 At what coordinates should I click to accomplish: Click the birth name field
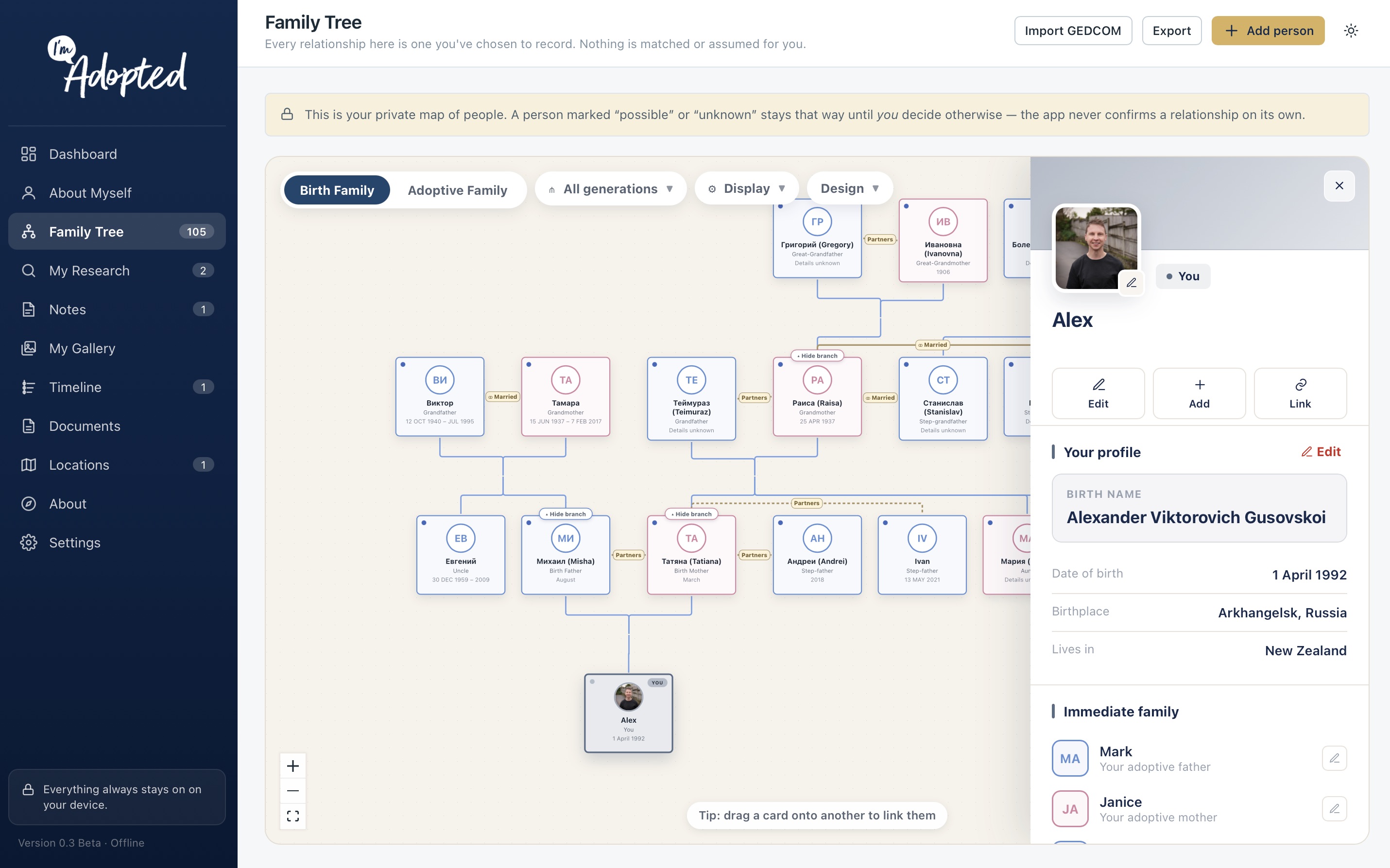tap(1199, 508)
